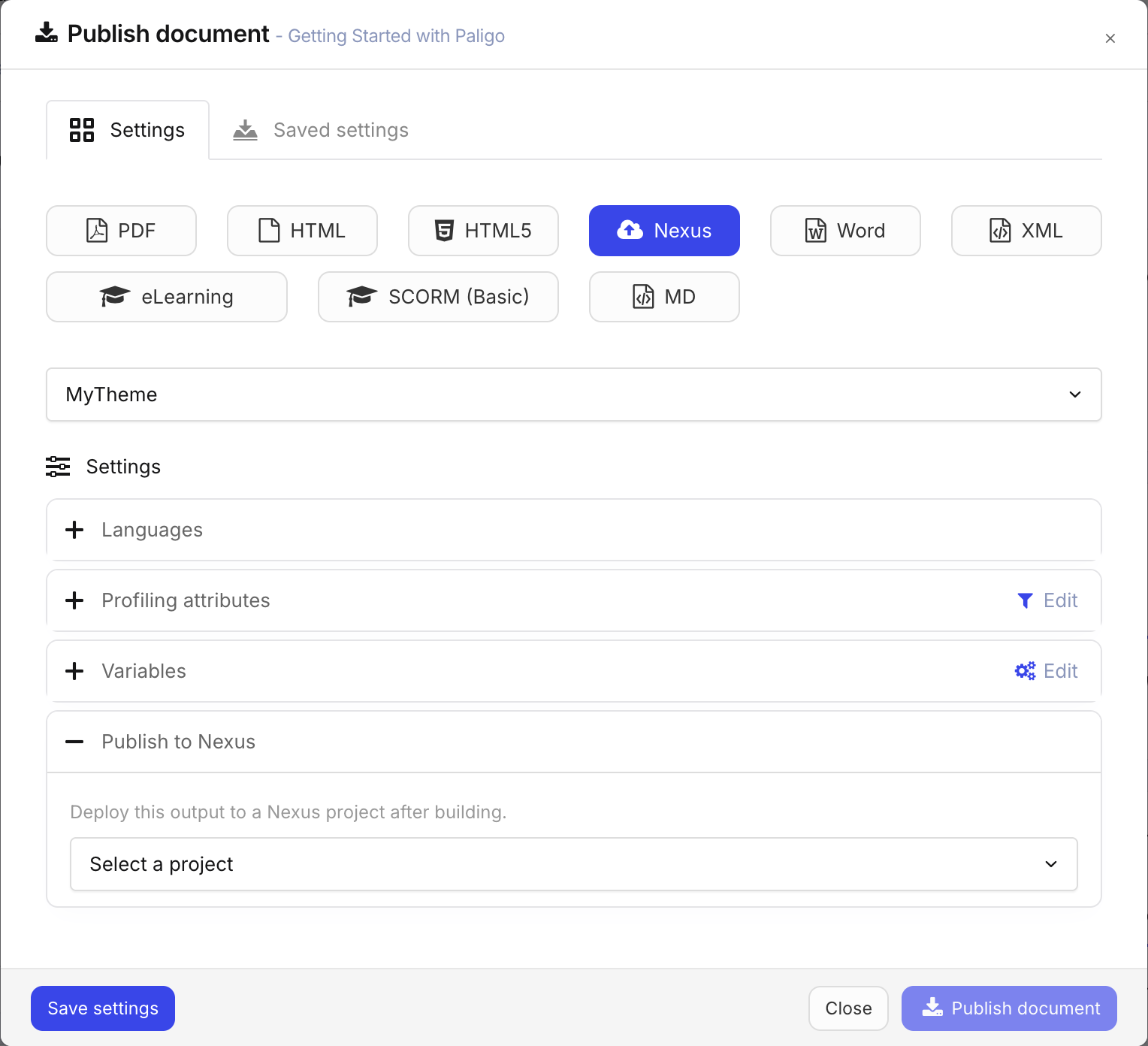Screen dimensions: 1148x1046
Task: Click Save settings button
Action: click(102, 1009)
